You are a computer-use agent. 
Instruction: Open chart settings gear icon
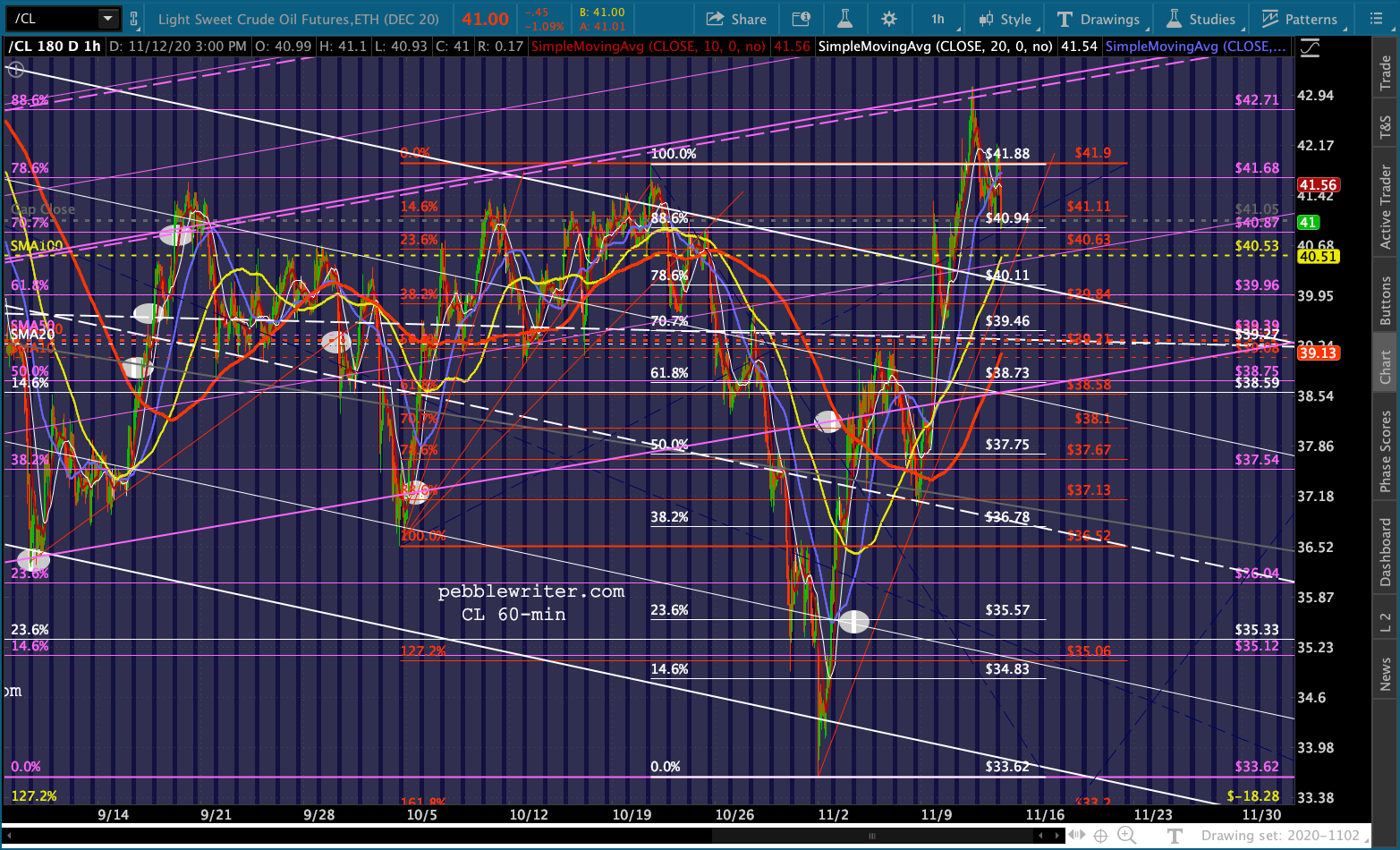pos(888,19)
